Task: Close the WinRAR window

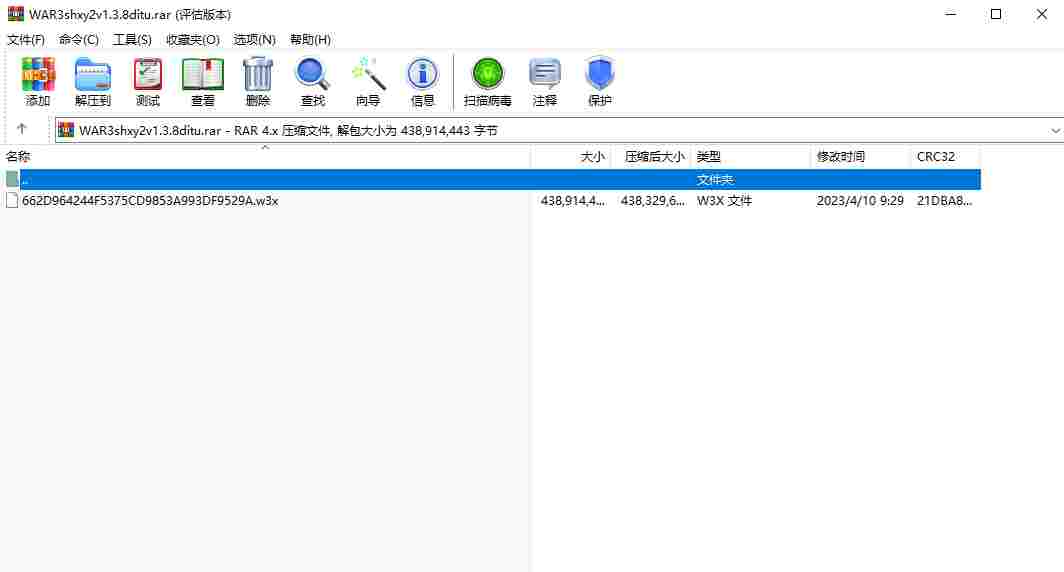Action: pos(1042,14)
